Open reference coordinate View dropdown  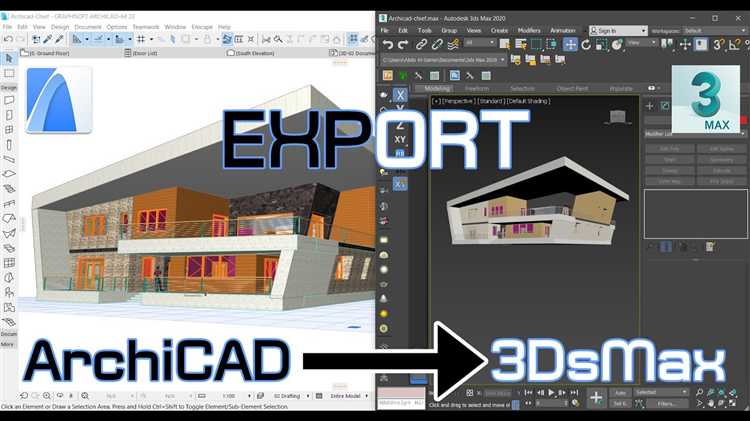pos(641,43)
